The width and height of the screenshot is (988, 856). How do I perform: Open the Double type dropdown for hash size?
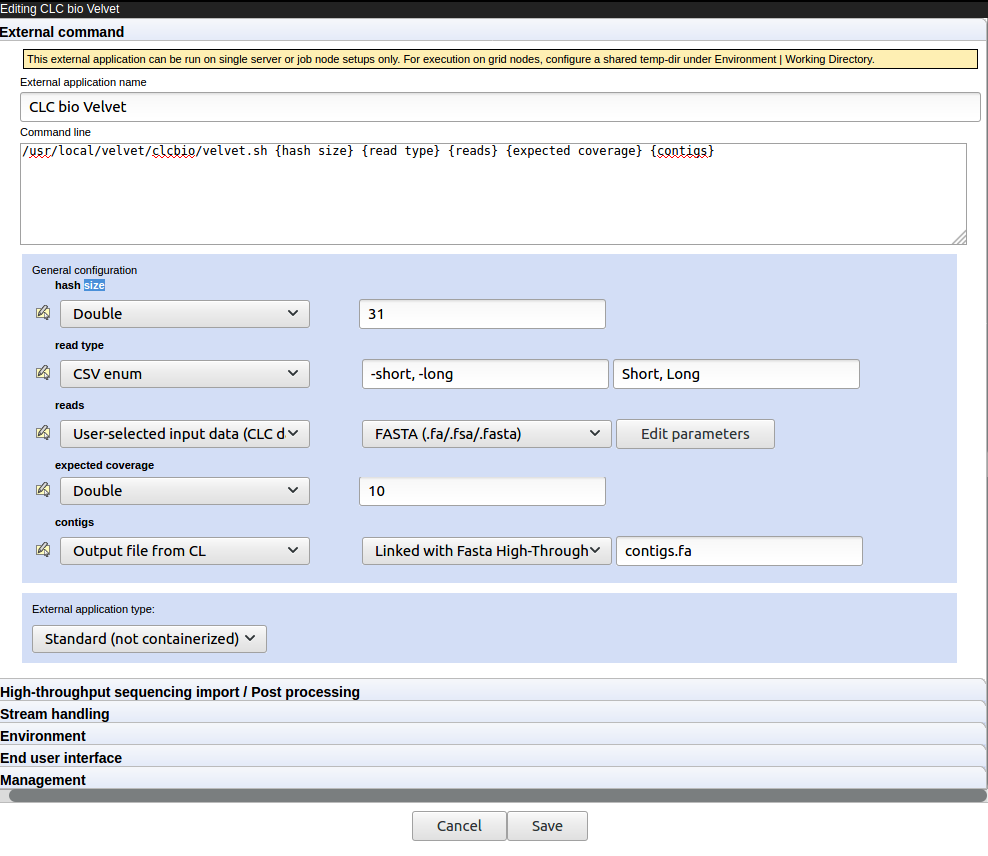pyautogui.click(x=184, y=313)
